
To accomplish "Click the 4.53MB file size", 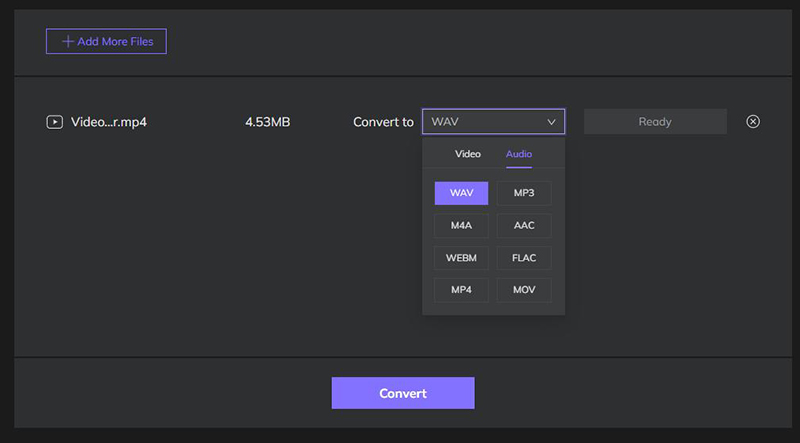I will coord(268,122).
